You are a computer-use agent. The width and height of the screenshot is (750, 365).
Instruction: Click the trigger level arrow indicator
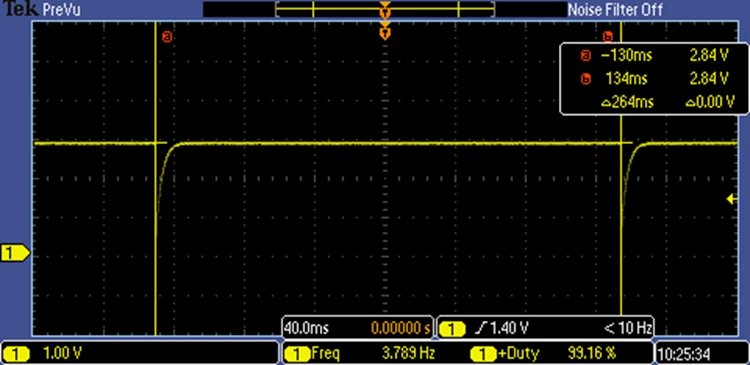731,199
